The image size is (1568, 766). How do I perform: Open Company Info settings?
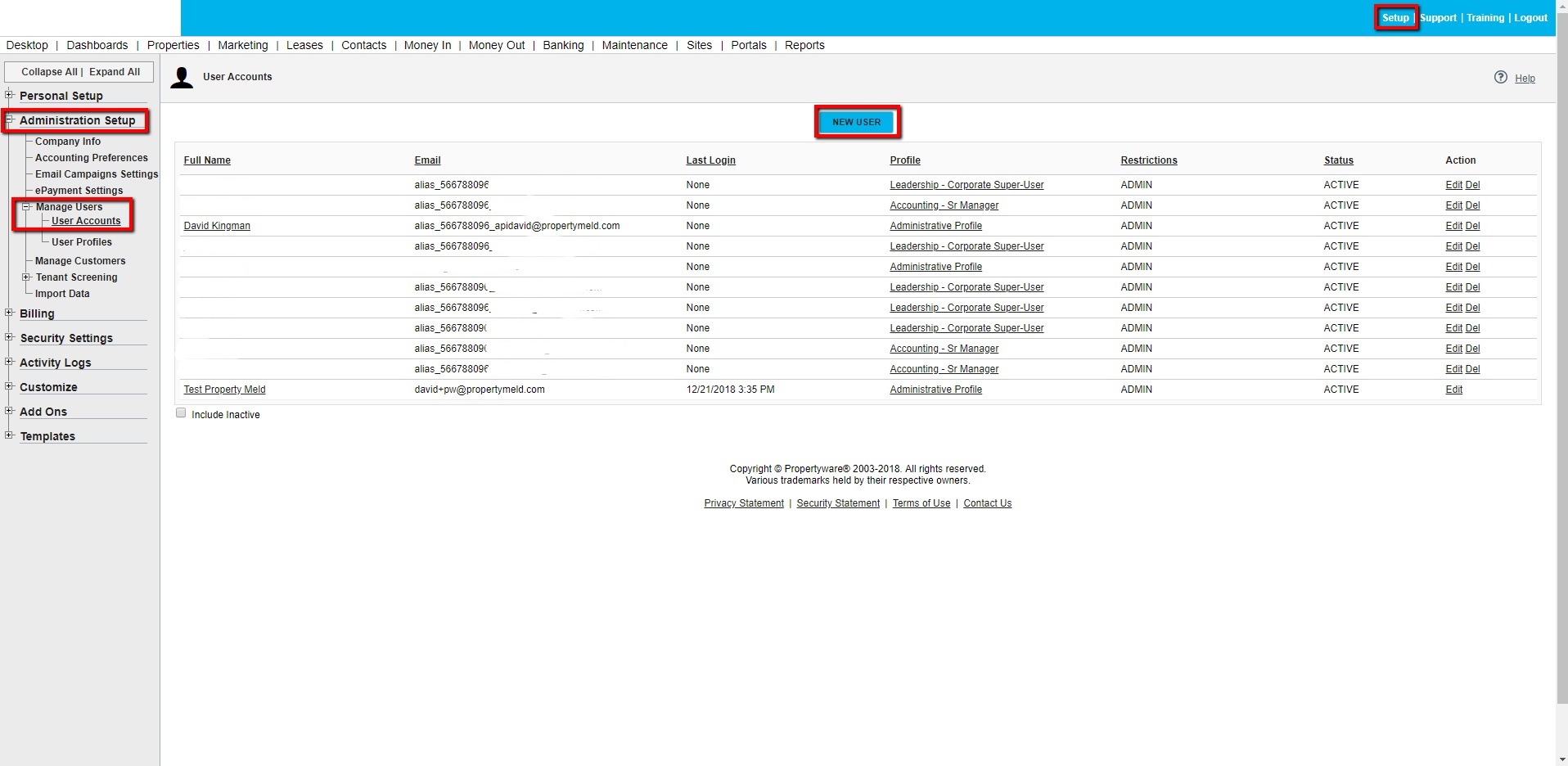pos(68,142)
